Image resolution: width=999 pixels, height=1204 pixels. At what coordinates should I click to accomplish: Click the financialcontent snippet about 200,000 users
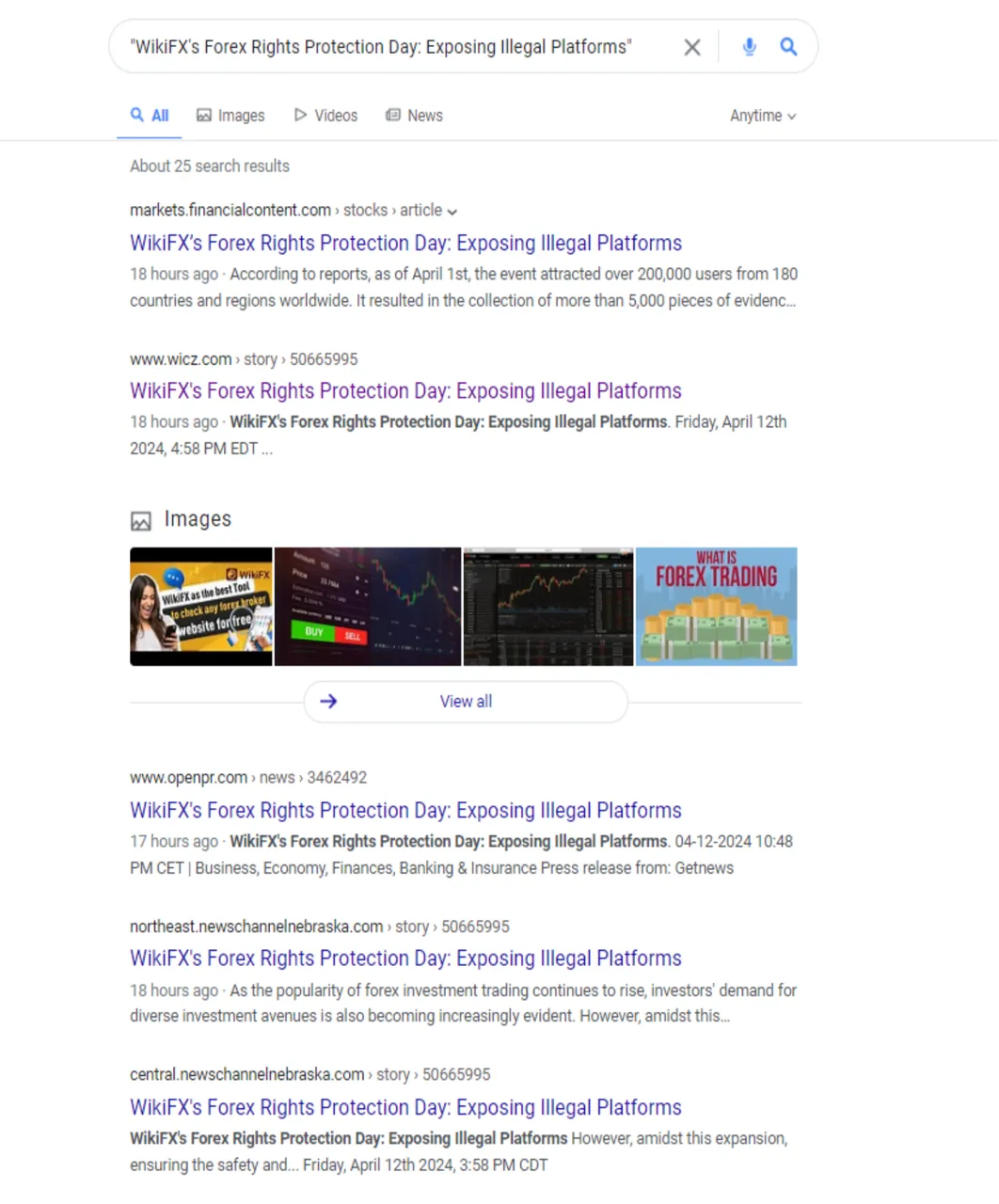(463, 287)
